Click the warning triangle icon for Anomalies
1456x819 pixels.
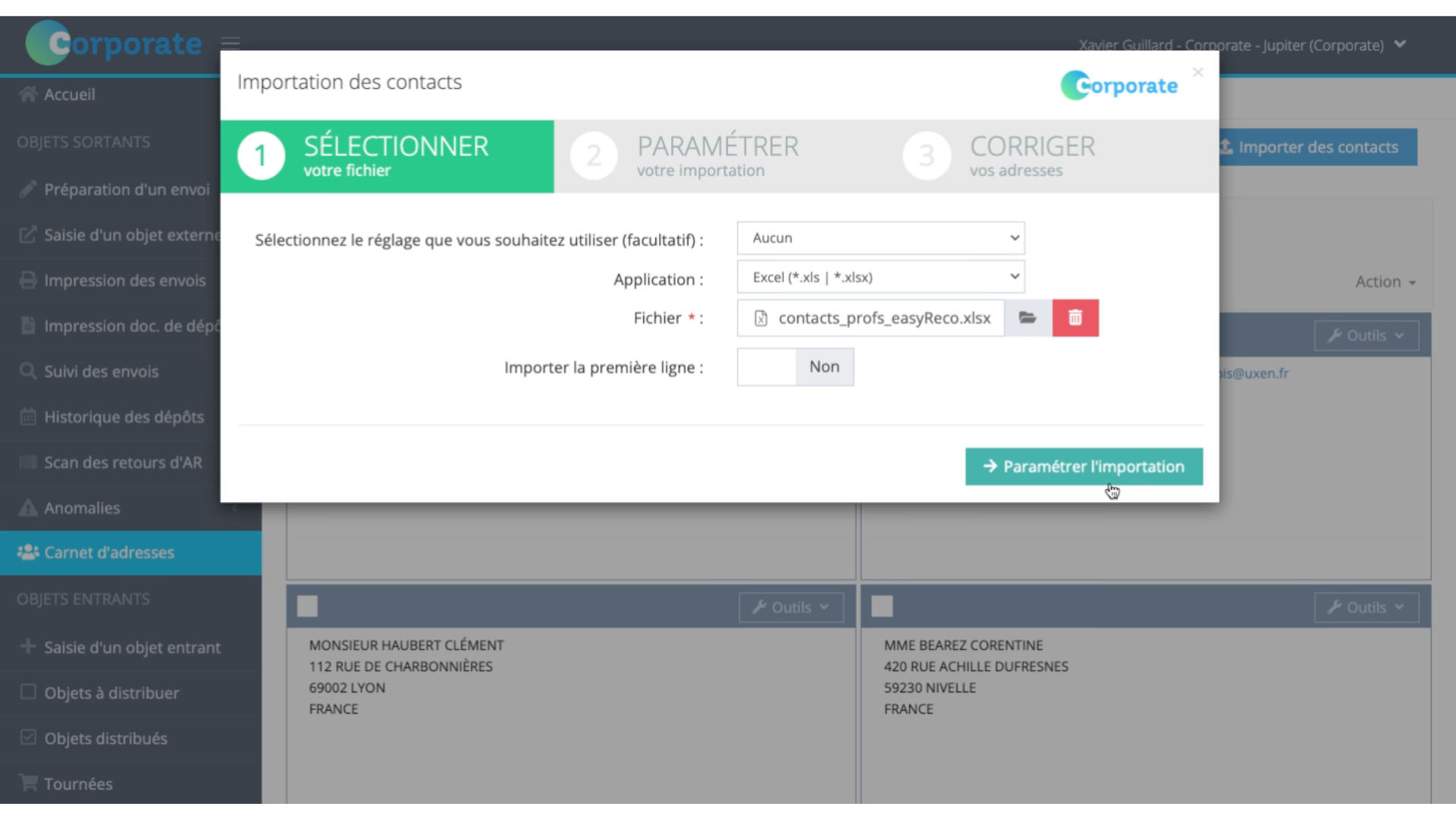pos(28,507)
